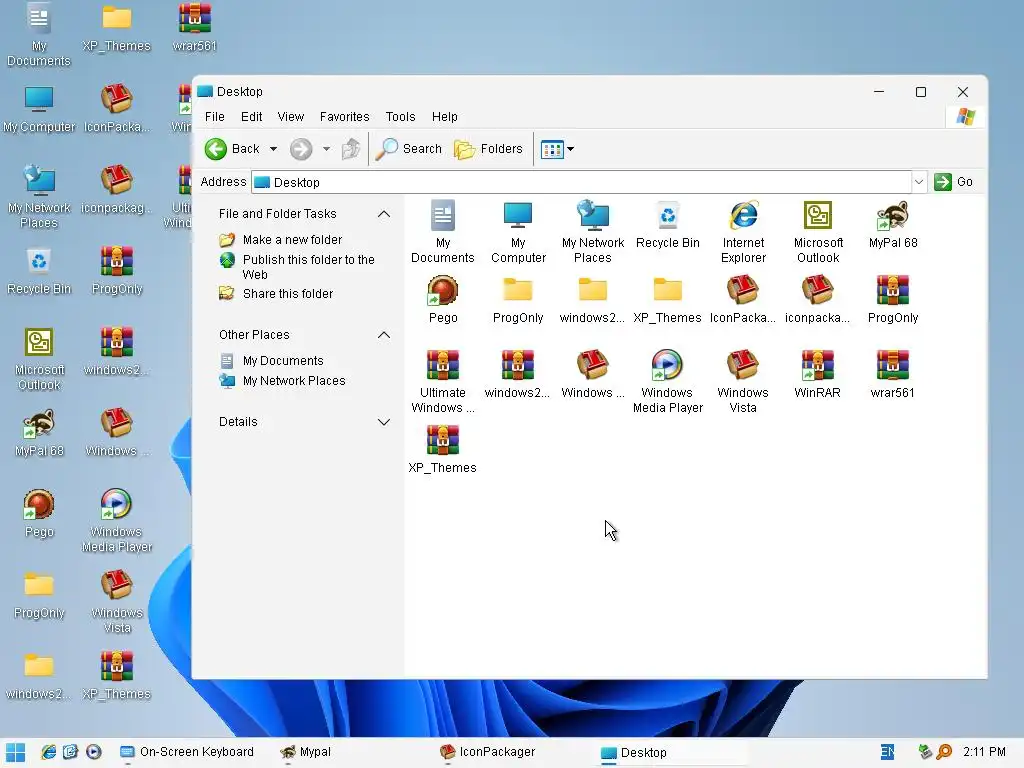This screenshot has width=1024, height=768.
Task: Open the Favorites menu
Action: click(x=344, y=116)
